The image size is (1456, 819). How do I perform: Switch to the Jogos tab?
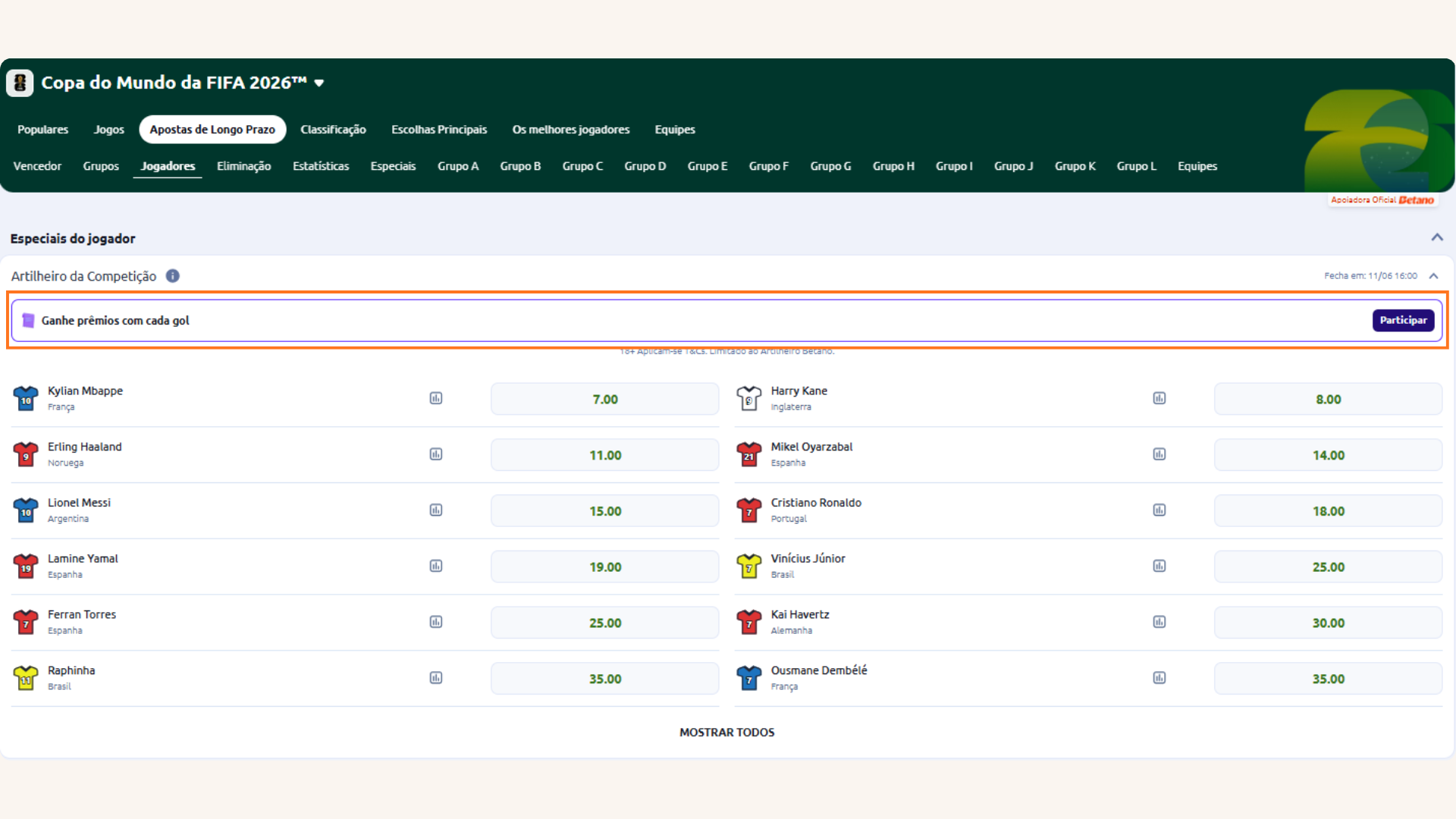click(x=108, y=130)
